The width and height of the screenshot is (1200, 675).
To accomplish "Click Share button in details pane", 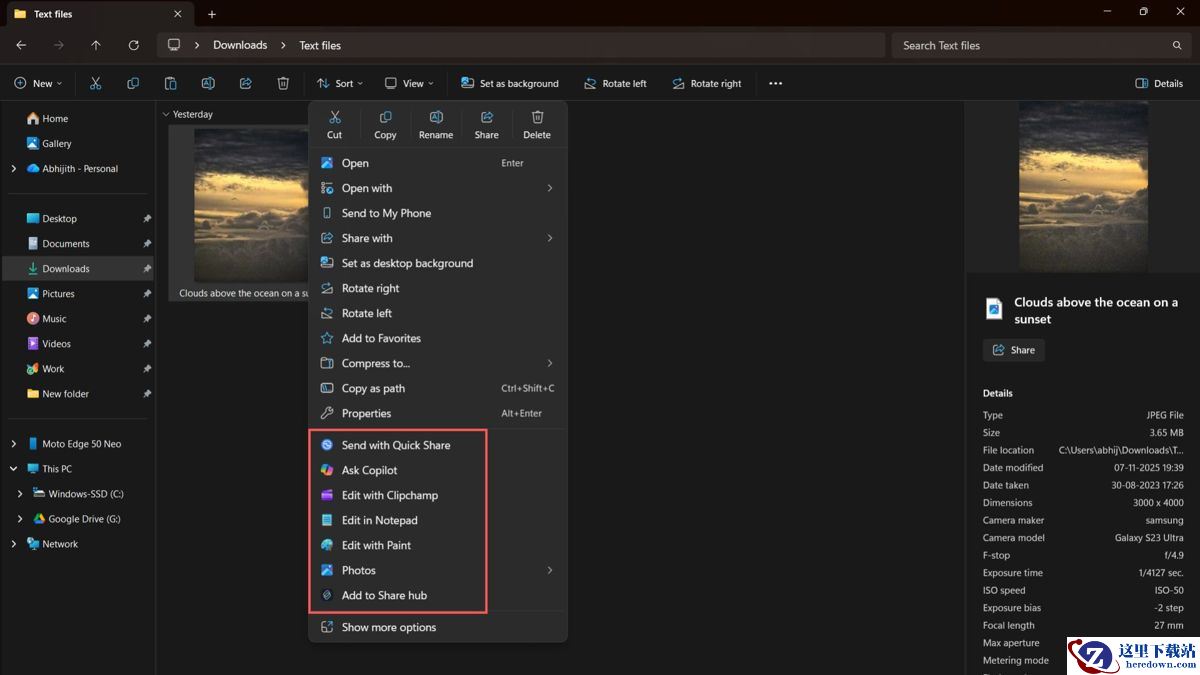I will pyautogui.click(x=1013, y=350).
